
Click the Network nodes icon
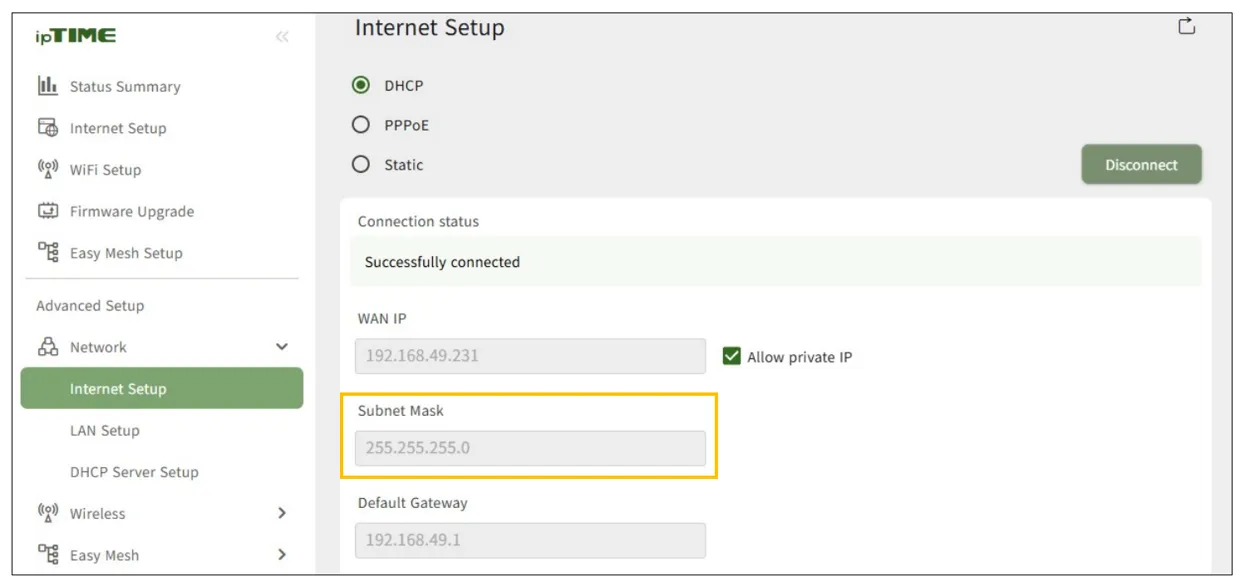click(47, 347)
